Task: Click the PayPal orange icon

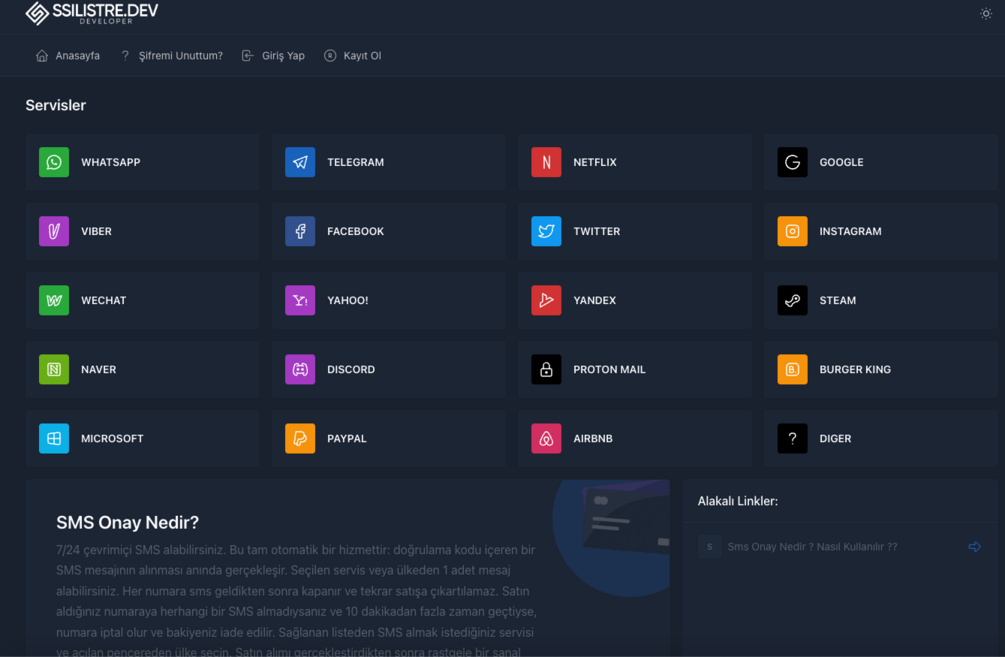Action: [x=300, y=439]
